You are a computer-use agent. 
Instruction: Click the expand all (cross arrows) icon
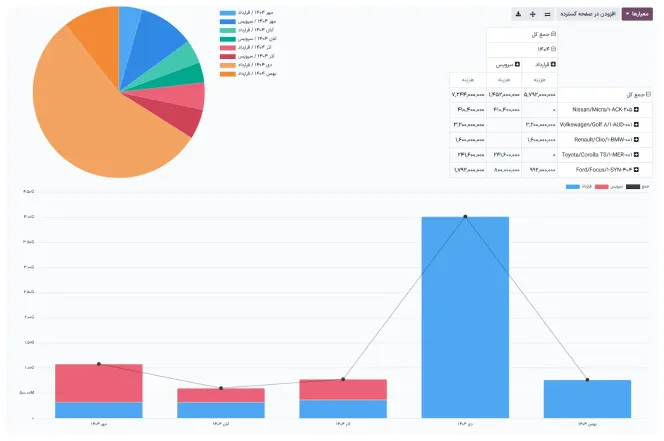click(x=532, y=14)
